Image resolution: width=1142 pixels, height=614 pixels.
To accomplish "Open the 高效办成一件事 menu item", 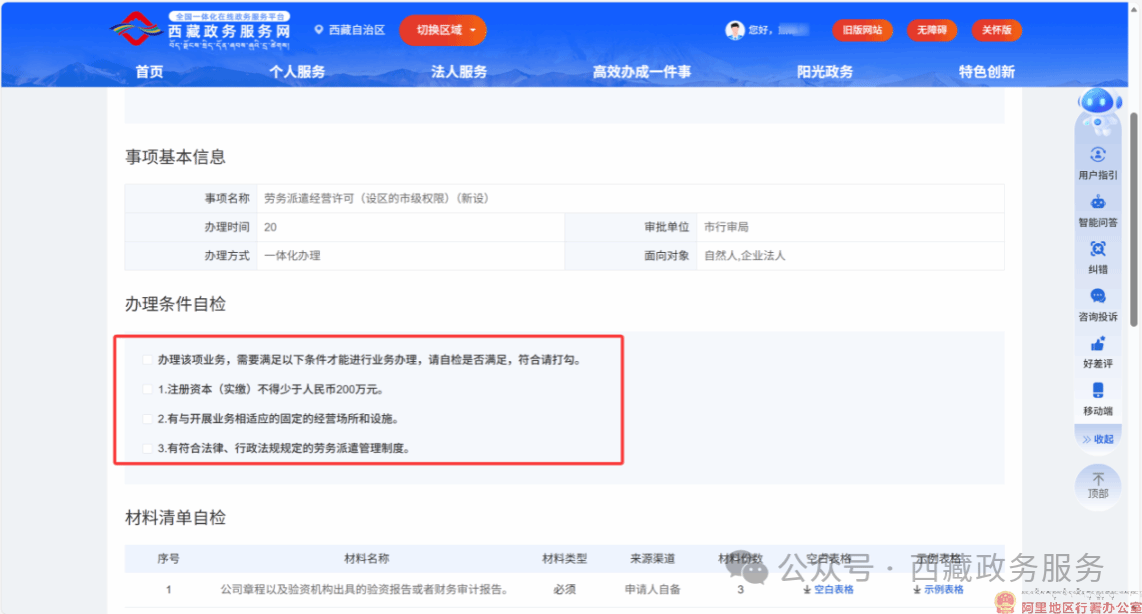I will point(641,72).
